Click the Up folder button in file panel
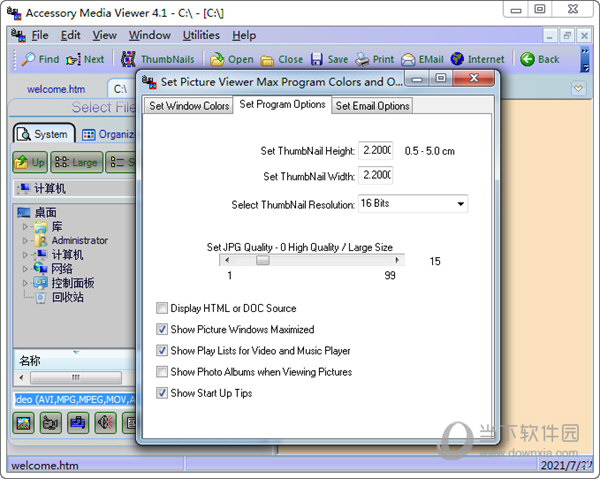 30,162
